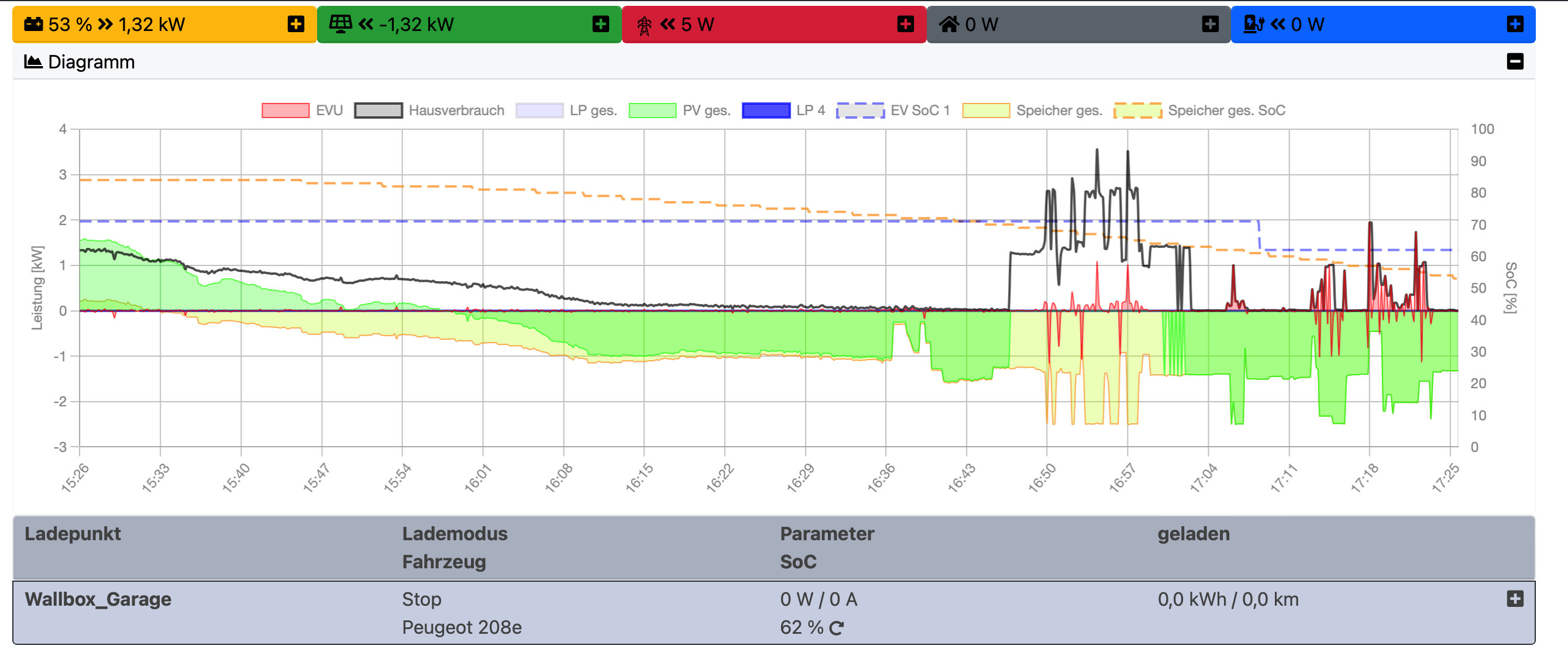Click the Diagramm chart icon
Viewport: 1568px width, 656px height.
33,61
